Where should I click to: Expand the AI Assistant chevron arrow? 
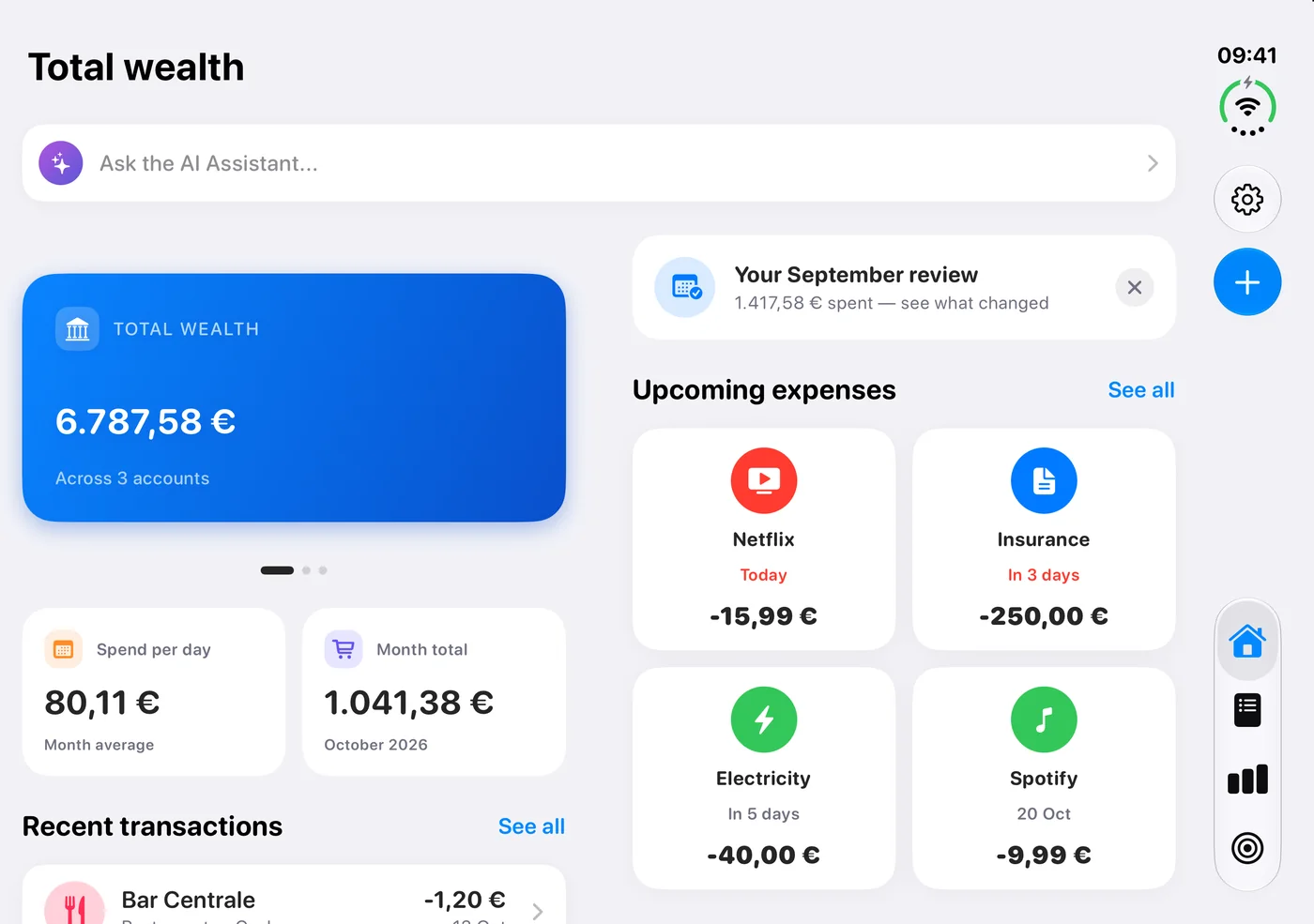coord(1153,163)
